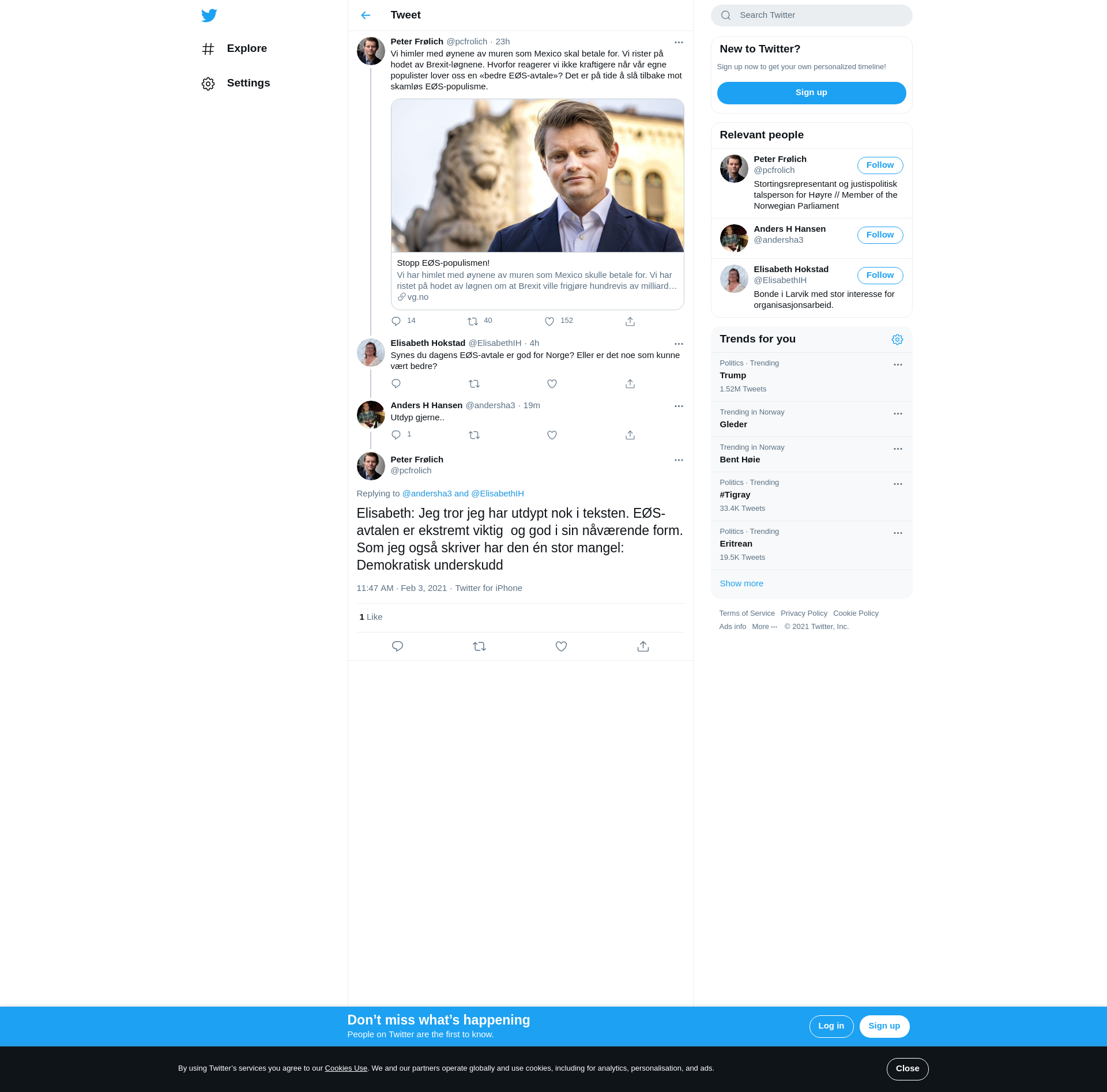The width and height of the screenshot is (1107, 1092).
Task: Open more options on the main tweet
Action: (x=679, y=460)
